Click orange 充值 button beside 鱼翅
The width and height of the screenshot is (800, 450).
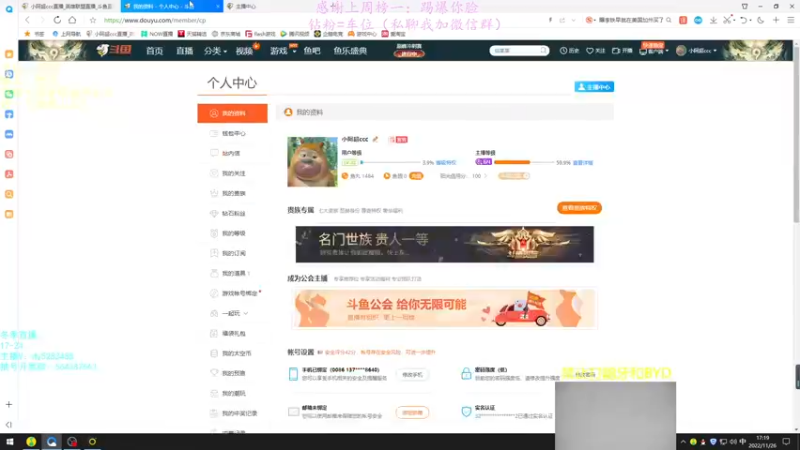pyautogui.click(x=416, y=176)
